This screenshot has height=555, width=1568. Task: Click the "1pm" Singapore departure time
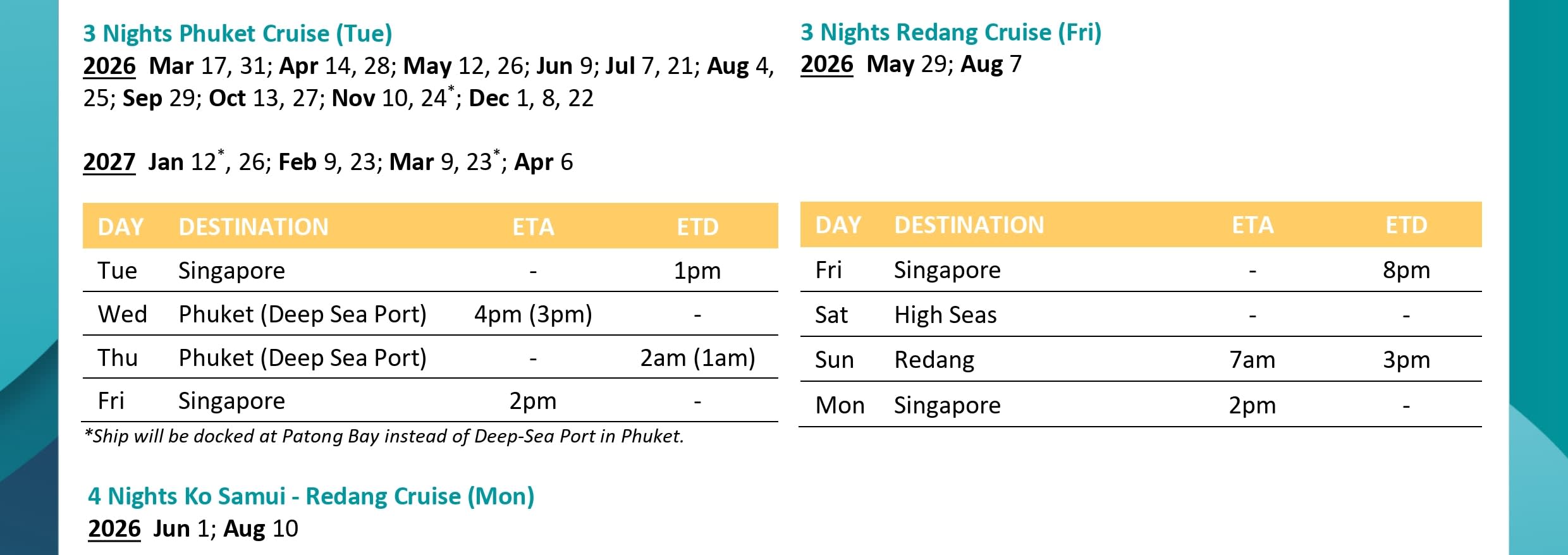(697, 271)
